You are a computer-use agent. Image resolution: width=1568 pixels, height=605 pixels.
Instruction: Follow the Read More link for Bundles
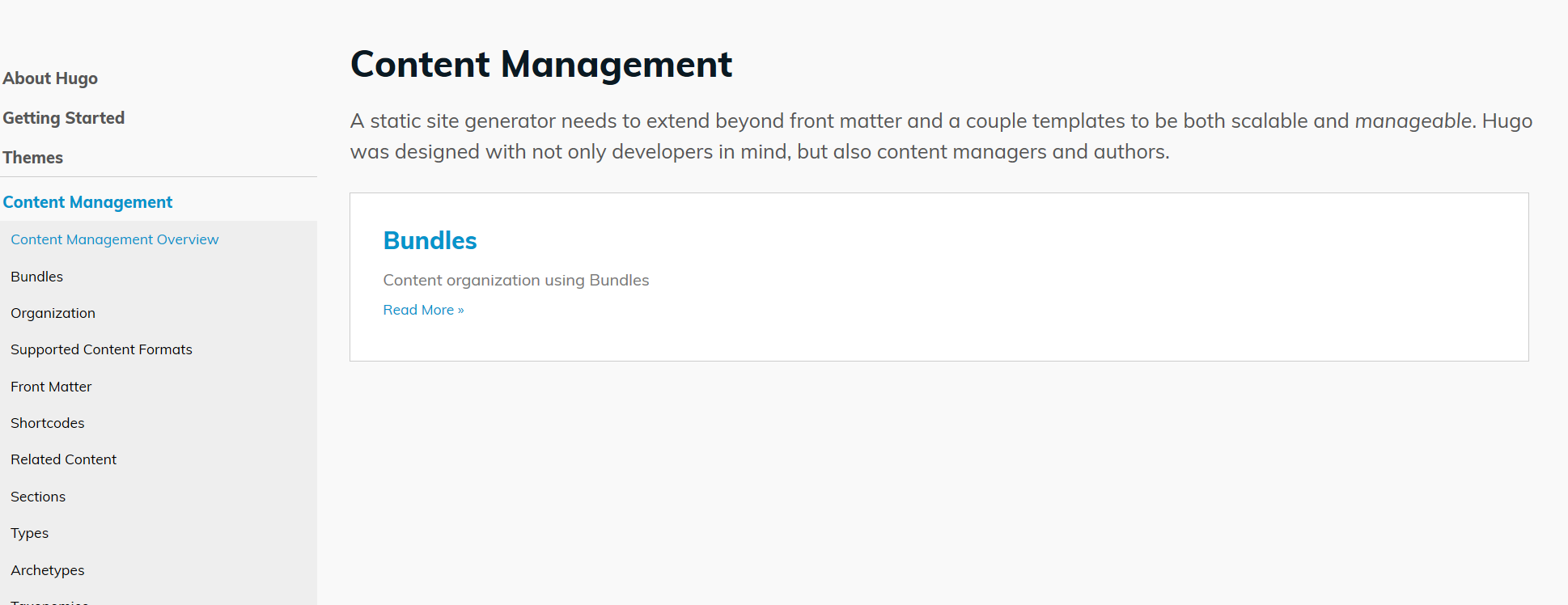pyautogui.click(x=423, y=309)
